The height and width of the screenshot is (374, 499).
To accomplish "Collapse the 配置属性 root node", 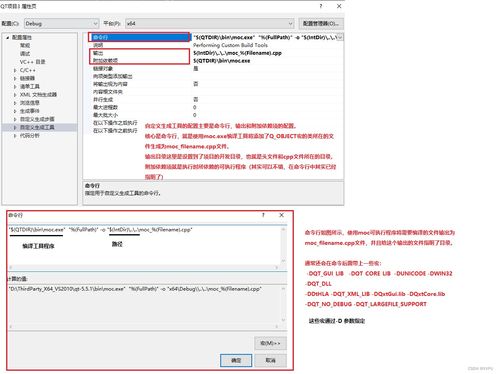I will pyautogui.click(x=8, y=38).
